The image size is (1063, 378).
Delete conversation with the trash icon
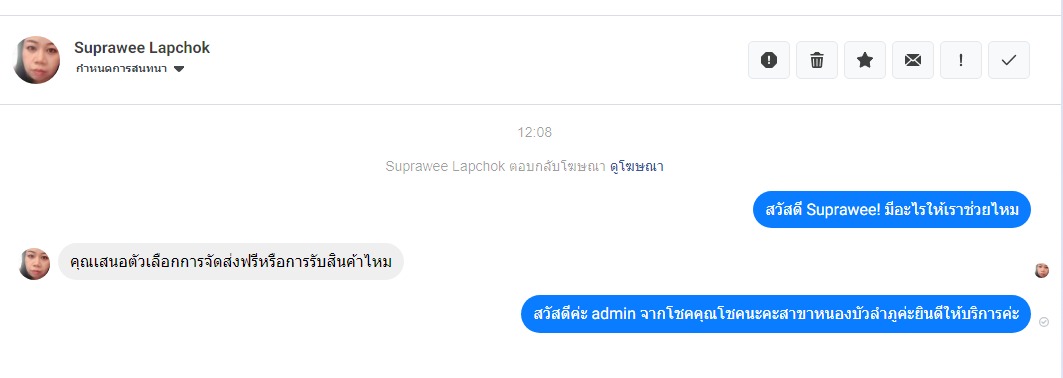pos(817,60)
